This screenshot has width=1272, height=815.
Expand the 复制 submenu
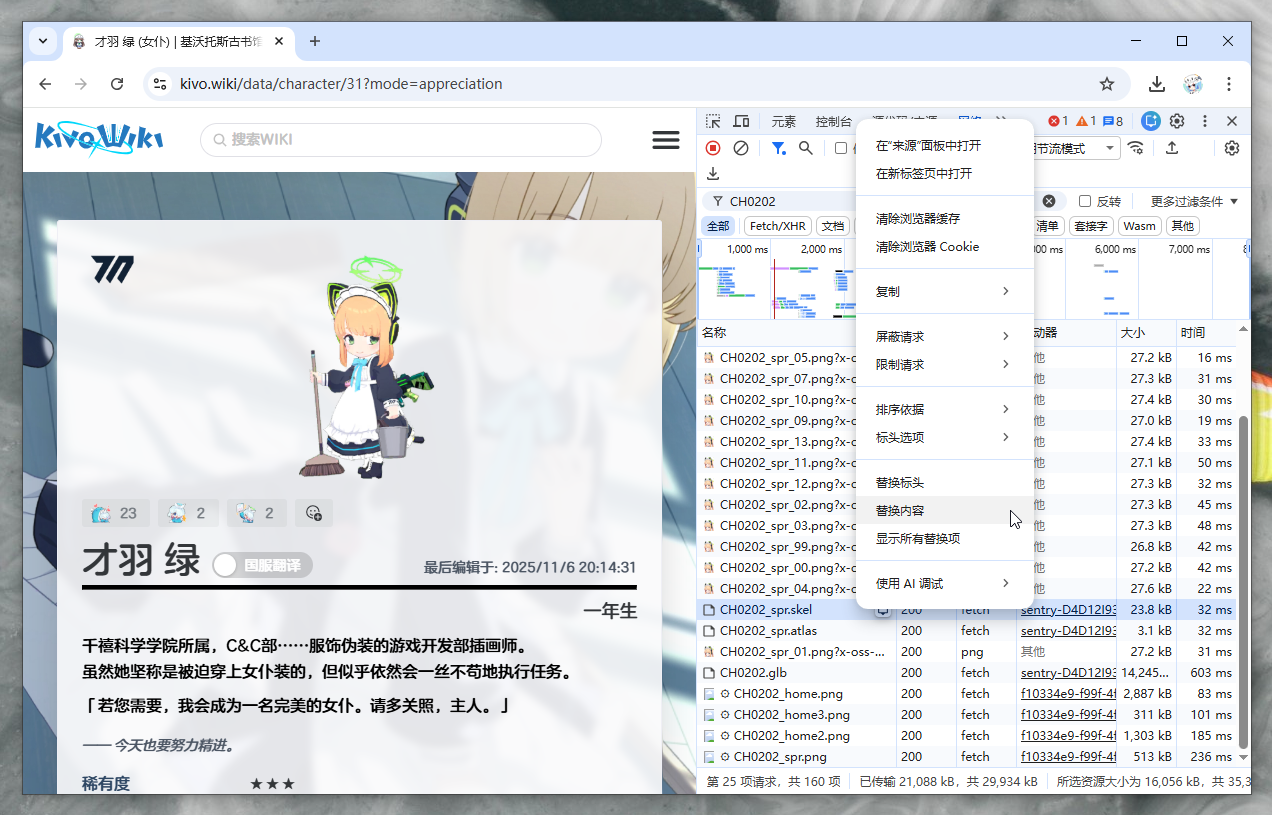click(943, 292)
